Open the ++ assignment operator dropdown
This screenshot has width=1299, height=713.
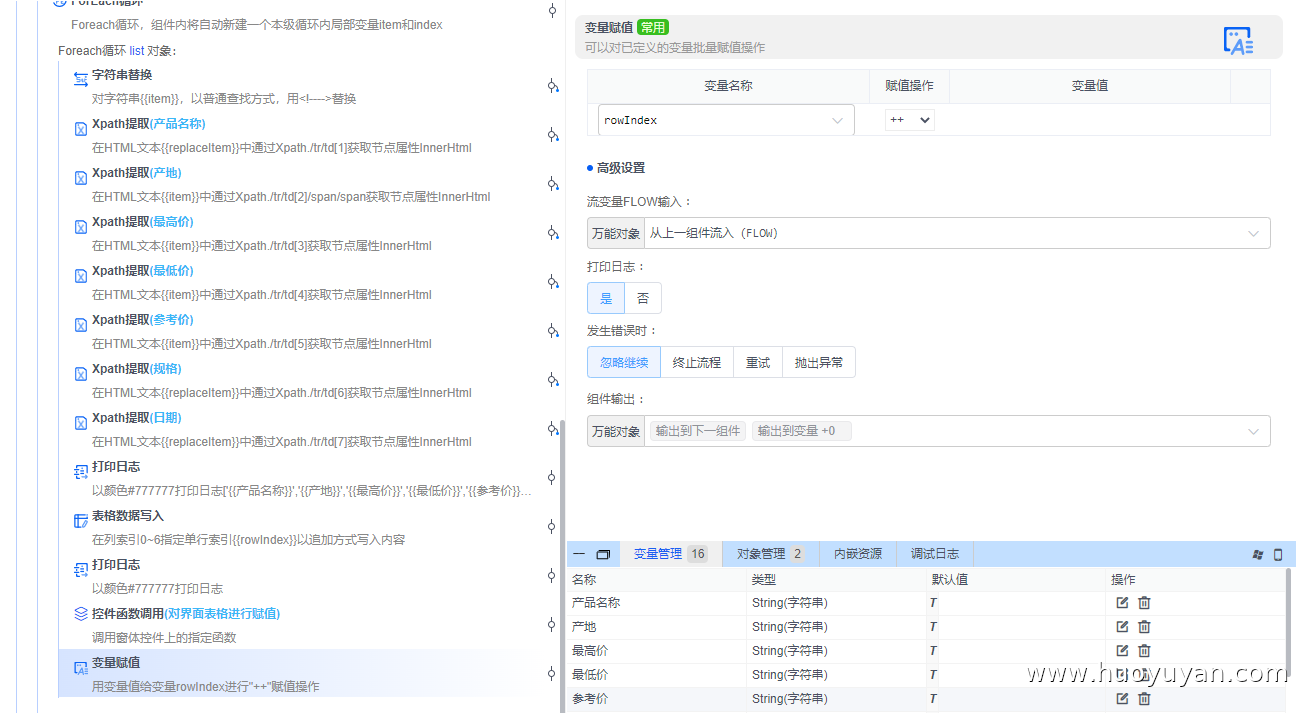[x=910, y=120]
